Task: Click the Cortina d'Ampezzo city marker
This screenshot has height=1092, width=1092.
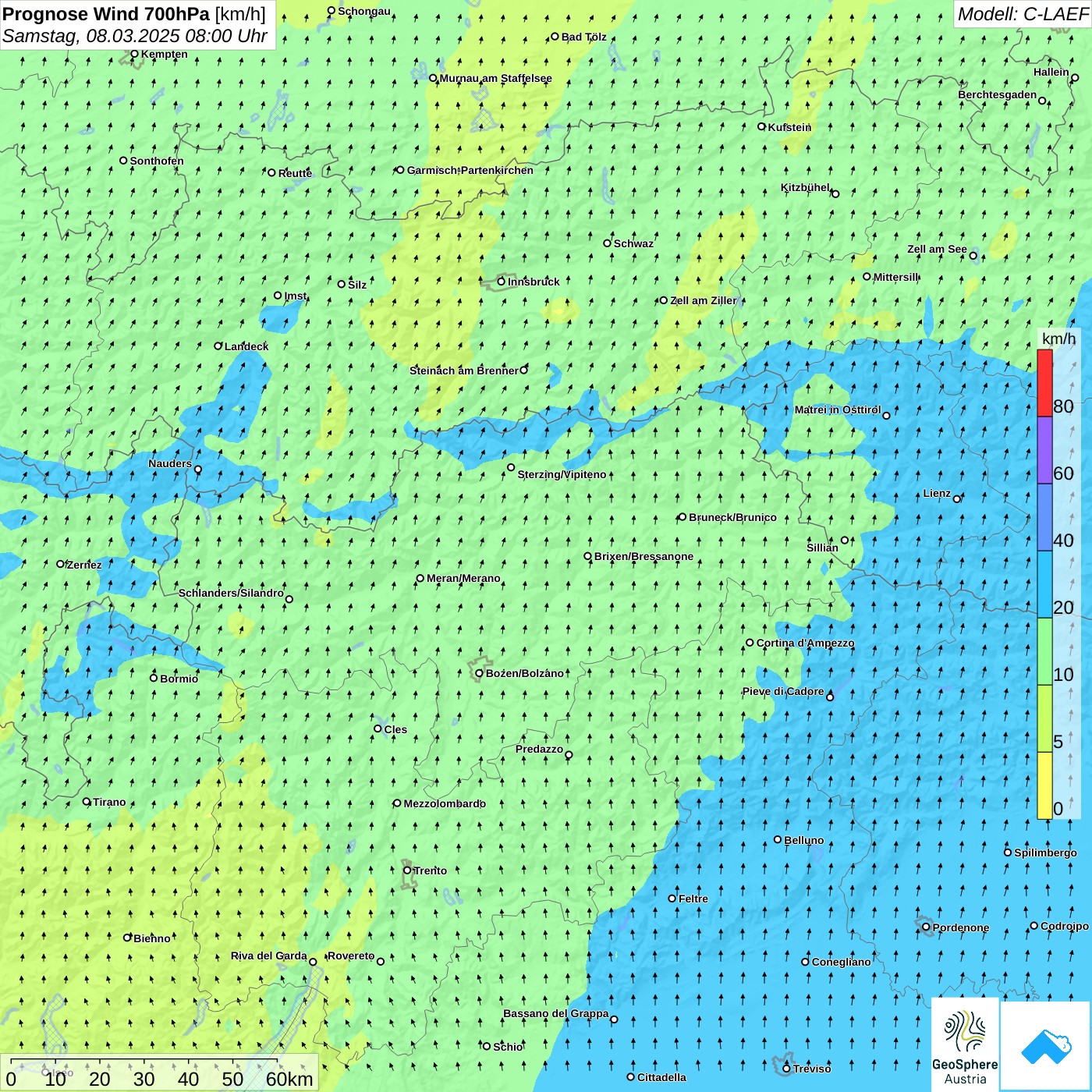Action: click(x=750, y=643)
